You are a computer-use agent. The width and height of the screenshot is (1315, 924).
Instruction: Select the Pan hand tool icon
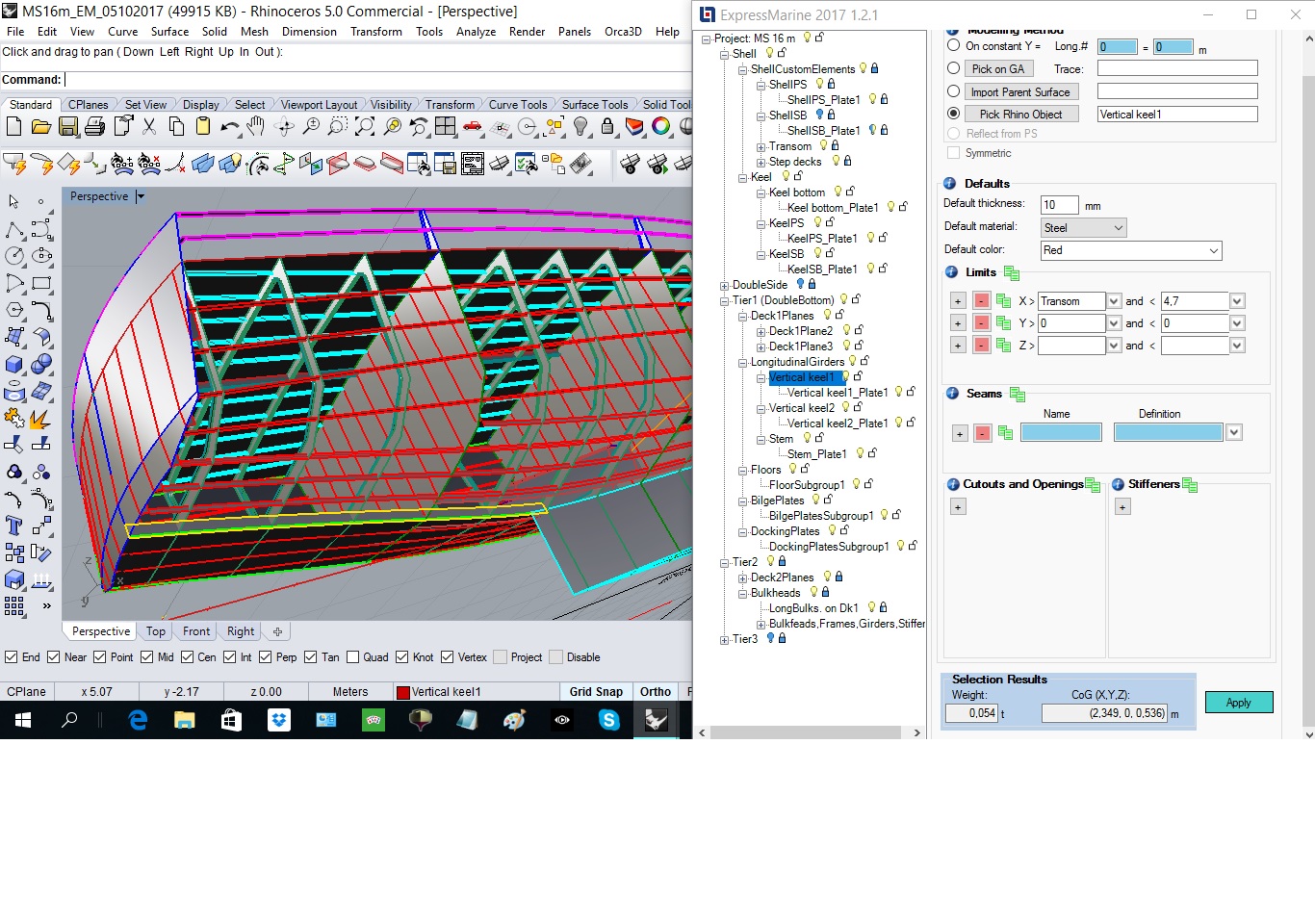coord(255,127)
